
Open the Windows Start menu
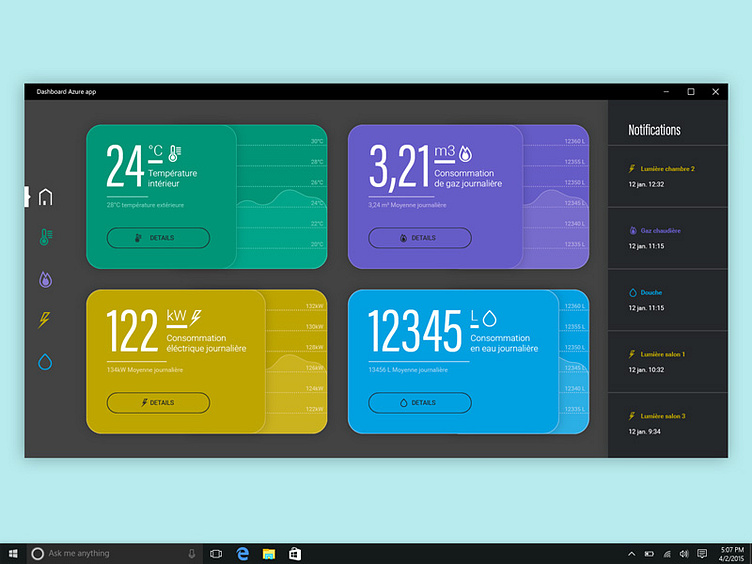pos(14,553)
